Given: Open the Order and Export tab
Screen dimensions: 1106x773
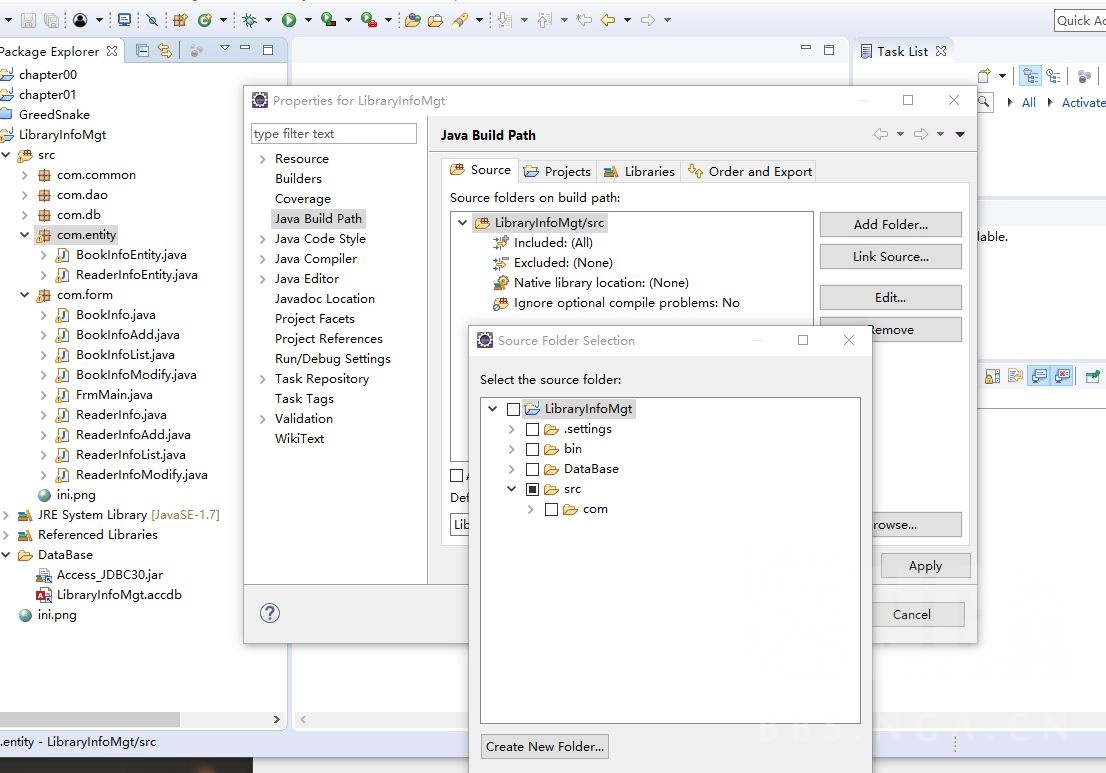Looking at the screenshot, I should click(x=750, y=171).
